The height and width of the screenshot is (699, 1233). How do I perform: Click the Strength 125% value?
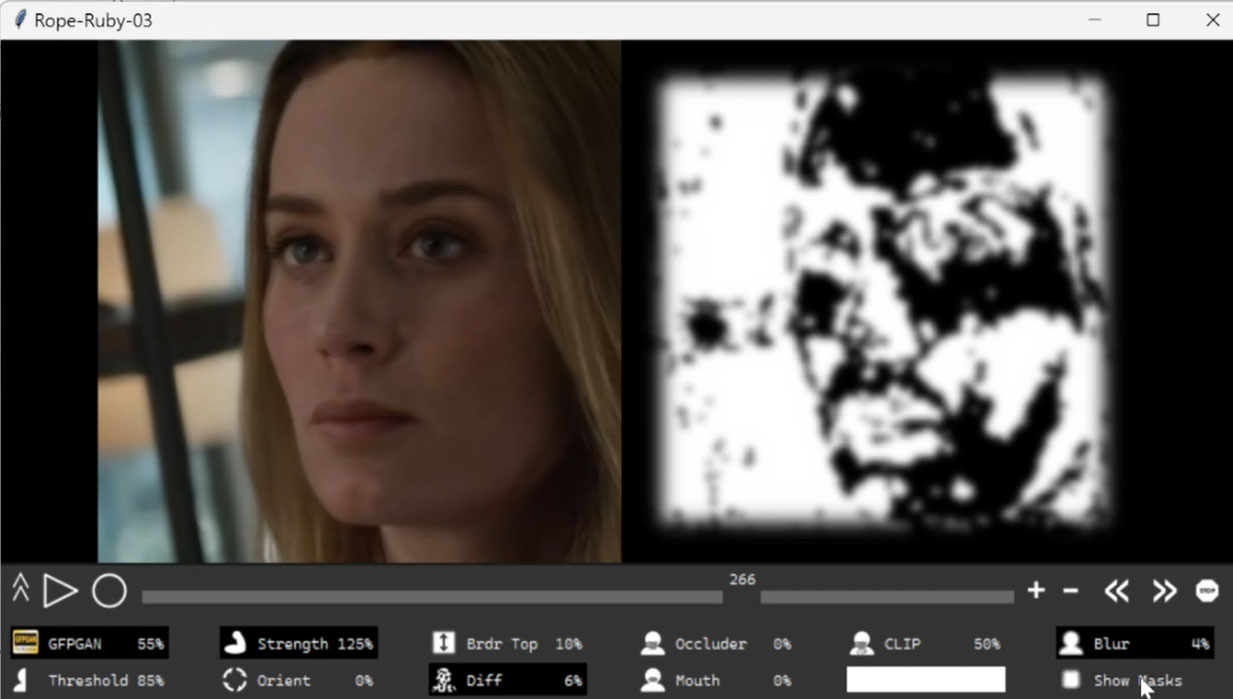(x=355, y=644)
